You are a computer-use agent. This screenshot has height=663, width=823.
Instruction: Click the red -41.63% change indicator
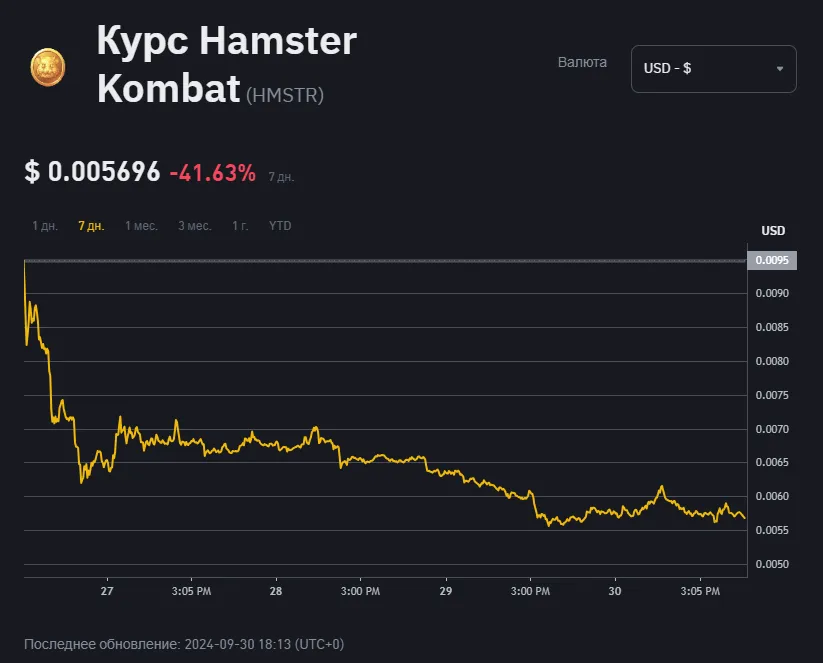pyautogui.click(x=212, y=173)
